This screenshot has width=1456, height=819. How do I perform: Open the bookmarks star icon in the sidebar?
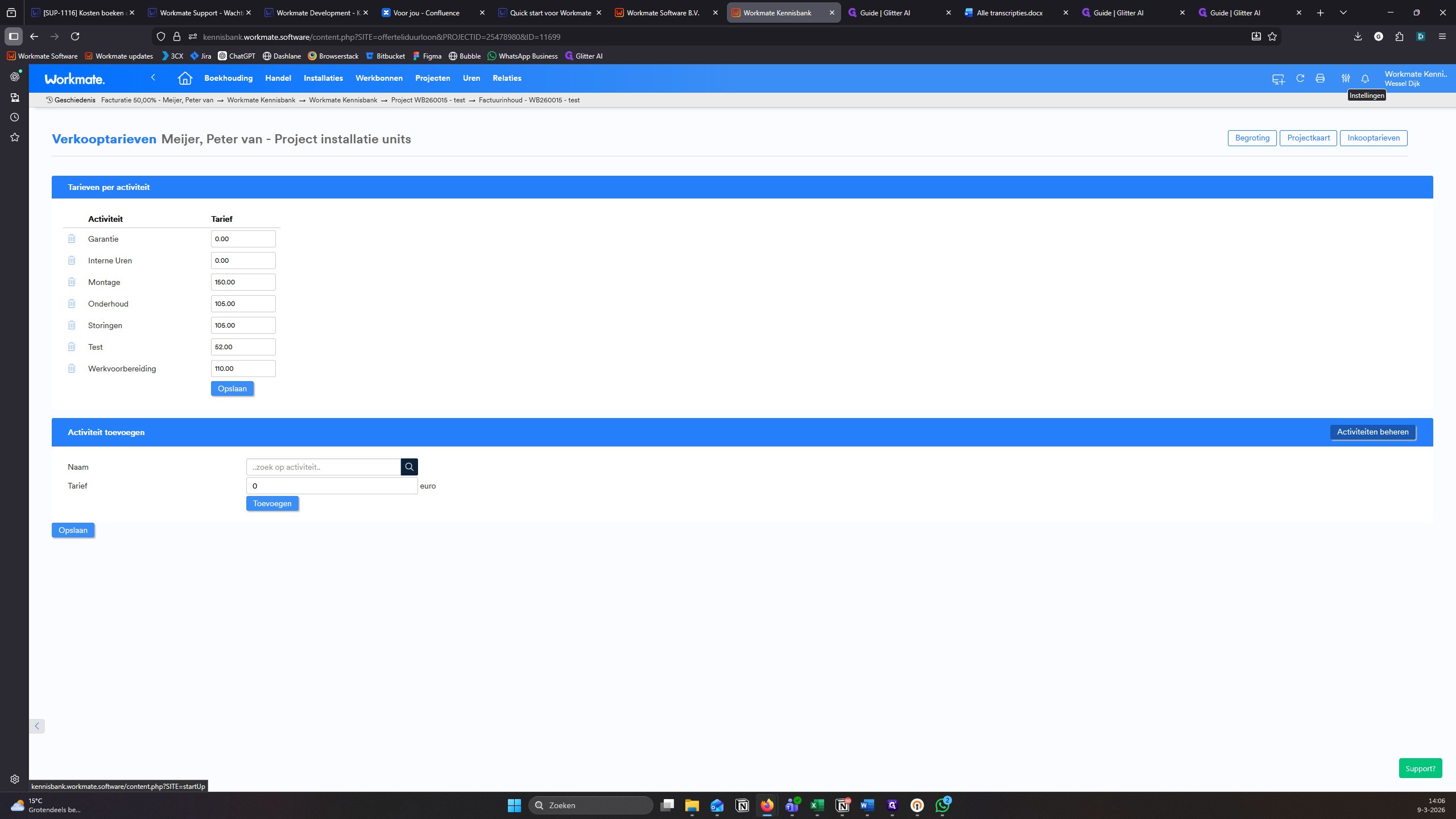tap(15, 137)
